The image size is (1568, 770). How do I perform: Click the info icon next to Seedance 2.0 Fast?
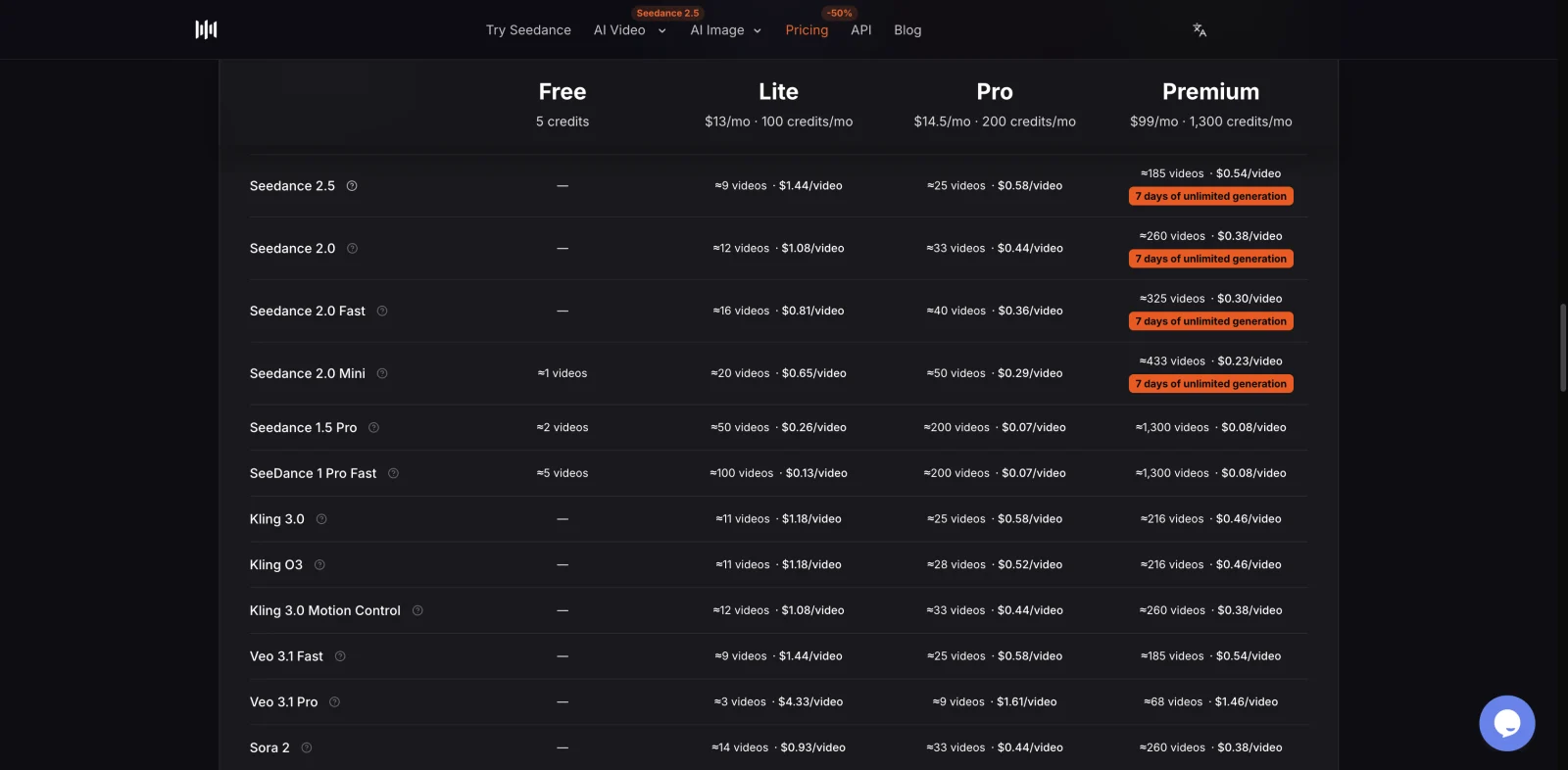[x=382, y=312]
